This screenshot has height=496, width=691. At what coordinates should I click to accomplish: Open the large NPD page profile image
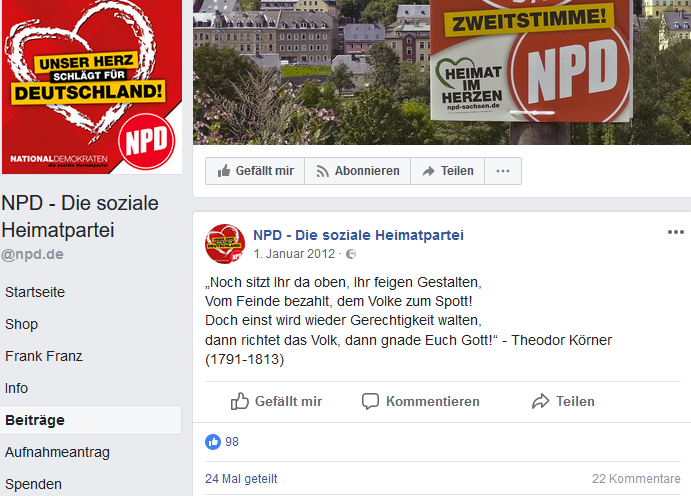click(x=92, y=87)
